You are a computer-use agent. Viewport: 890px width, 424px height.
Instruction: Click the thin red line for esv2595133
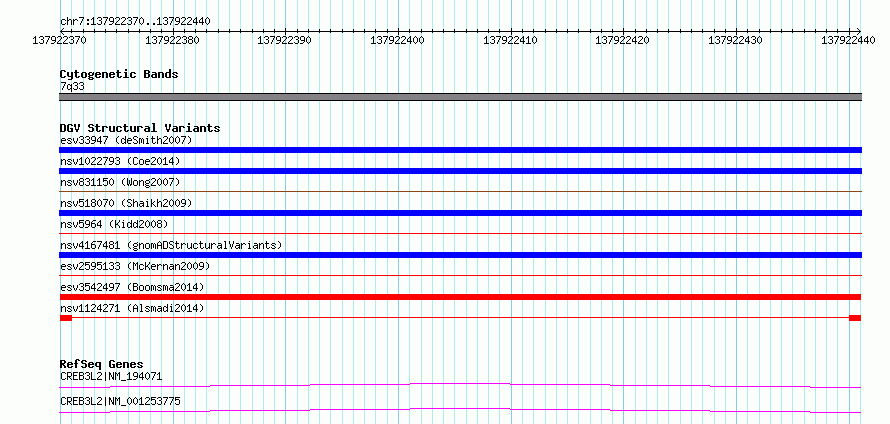click(460, 275)
